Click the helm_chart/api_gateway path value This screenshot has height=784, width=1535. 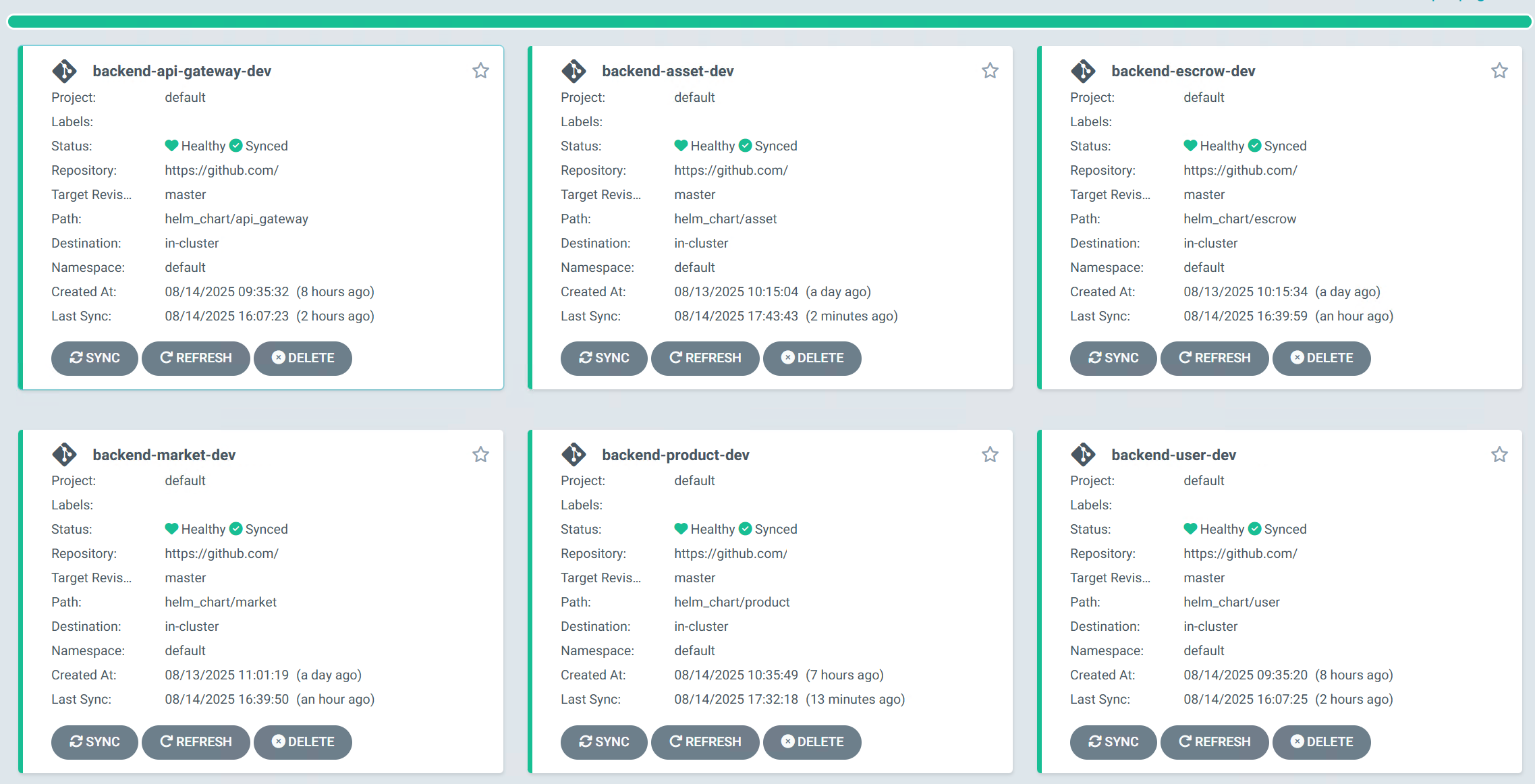coord(236,219)
